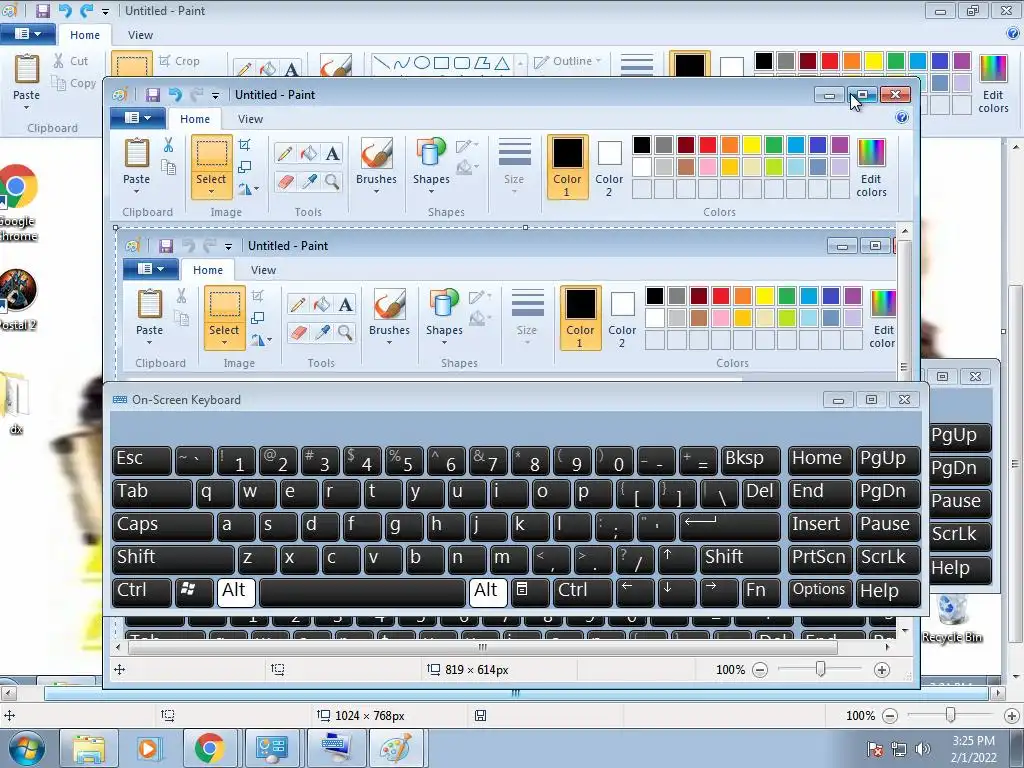The image size is (1024, 768).
Task: Click the Select rectangle icon in front Paint
Action: (x=212, y=154)
